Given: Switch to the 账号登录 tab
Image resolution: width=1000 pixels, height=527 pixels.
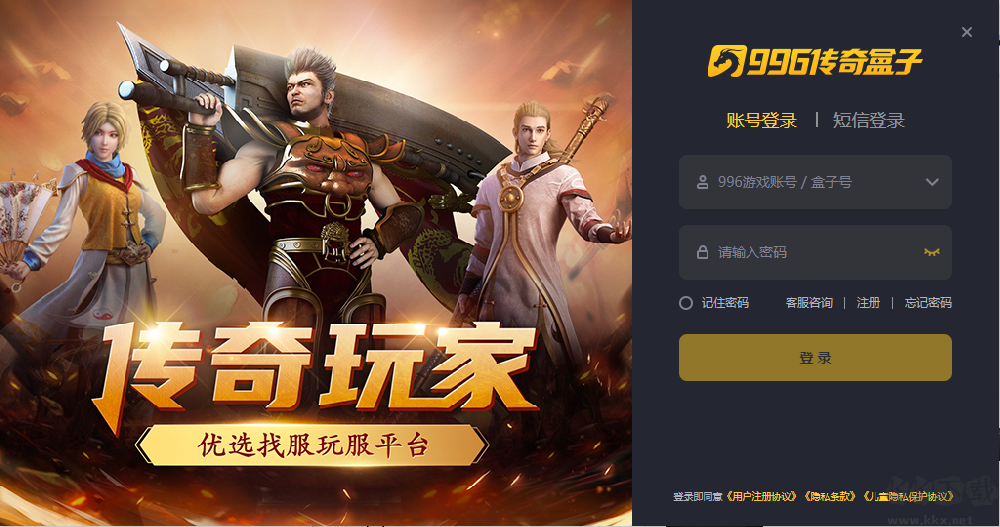Looking at the screenshot, I should click(761, 120).
